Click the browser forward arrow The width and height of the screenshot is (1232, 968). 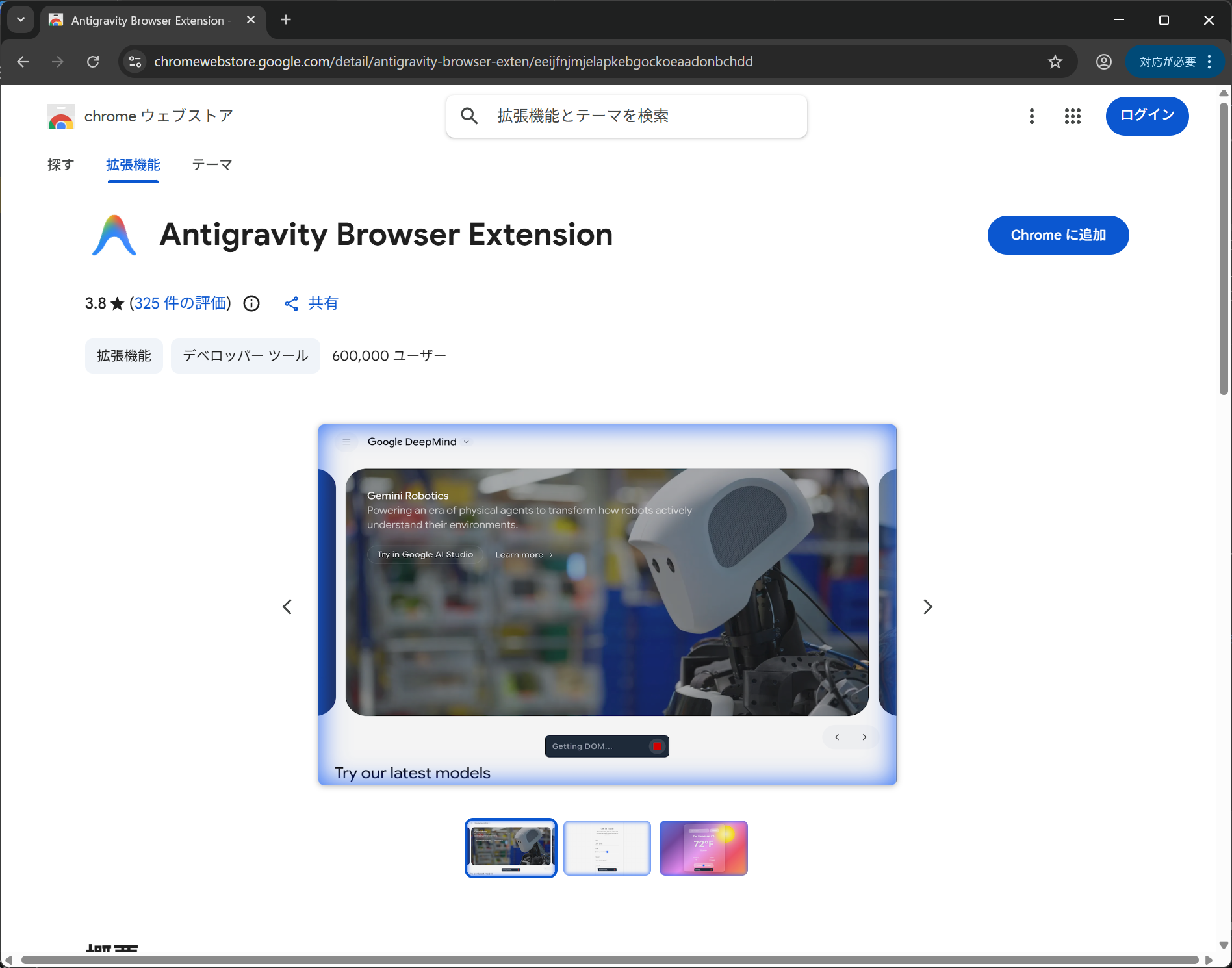[58, 62]
